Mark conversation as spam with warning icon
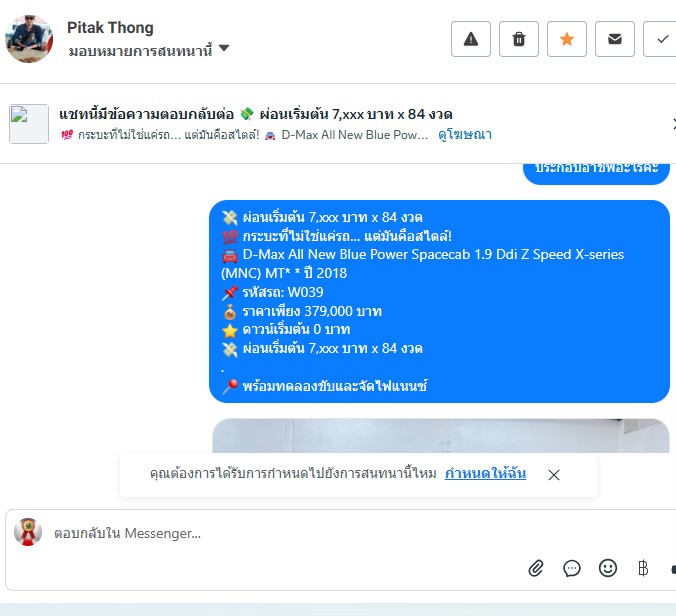 (x=471, y=39)
